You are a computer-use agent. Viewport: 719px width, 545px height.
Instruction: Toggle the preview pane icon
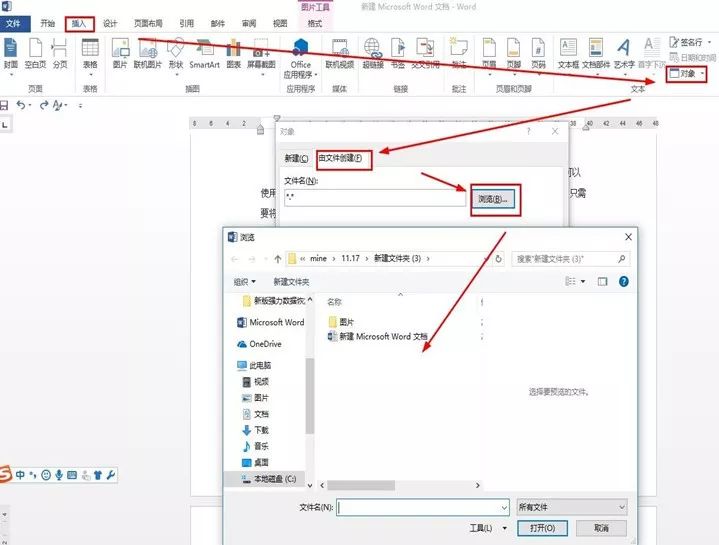click(602, 281)
